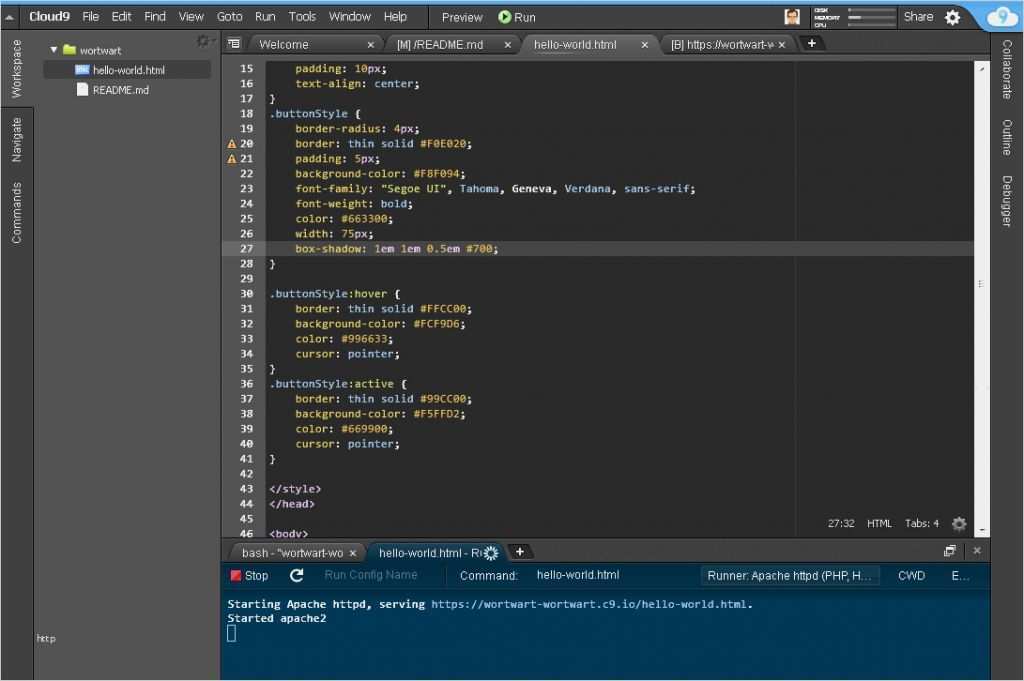Click the warning icon on line 20
This screenshot has width=1024, height=681.
click(232, 144)
